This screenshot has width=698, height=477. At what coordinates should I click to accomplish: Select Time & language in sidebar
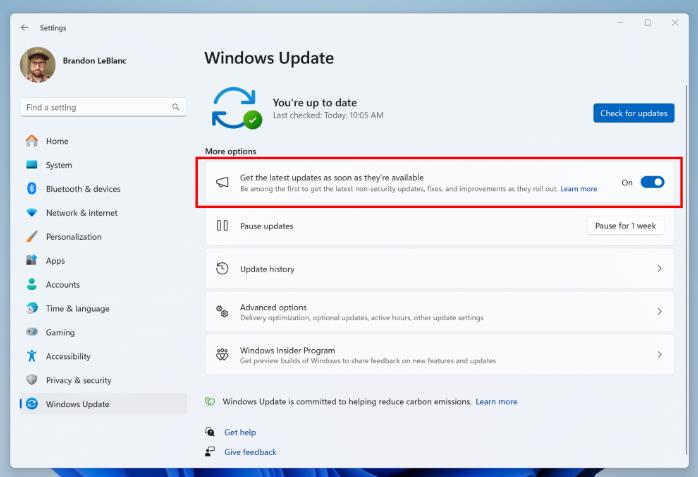77,309
